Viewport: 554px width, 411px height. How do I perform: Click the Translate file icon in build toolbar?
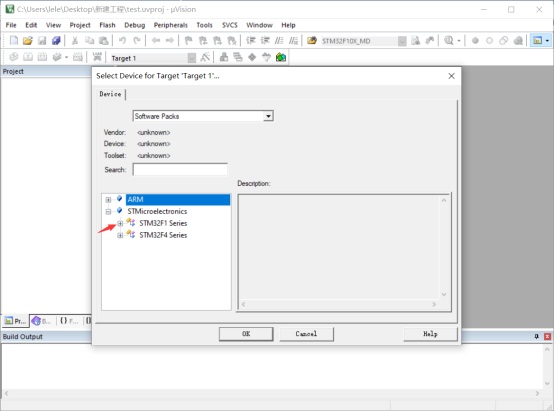13,57
